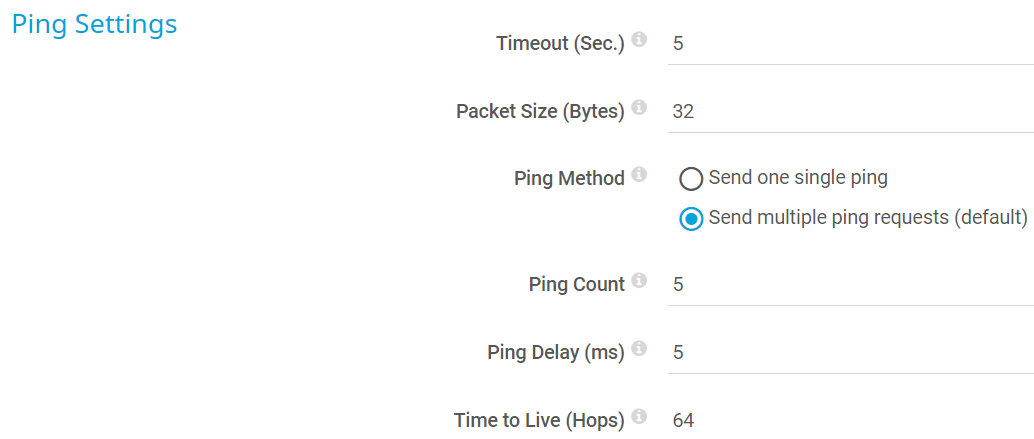Show the Ping Delay info tooltip icon
This screenshot has width=1034, height=439.
[x=640, y=348]
